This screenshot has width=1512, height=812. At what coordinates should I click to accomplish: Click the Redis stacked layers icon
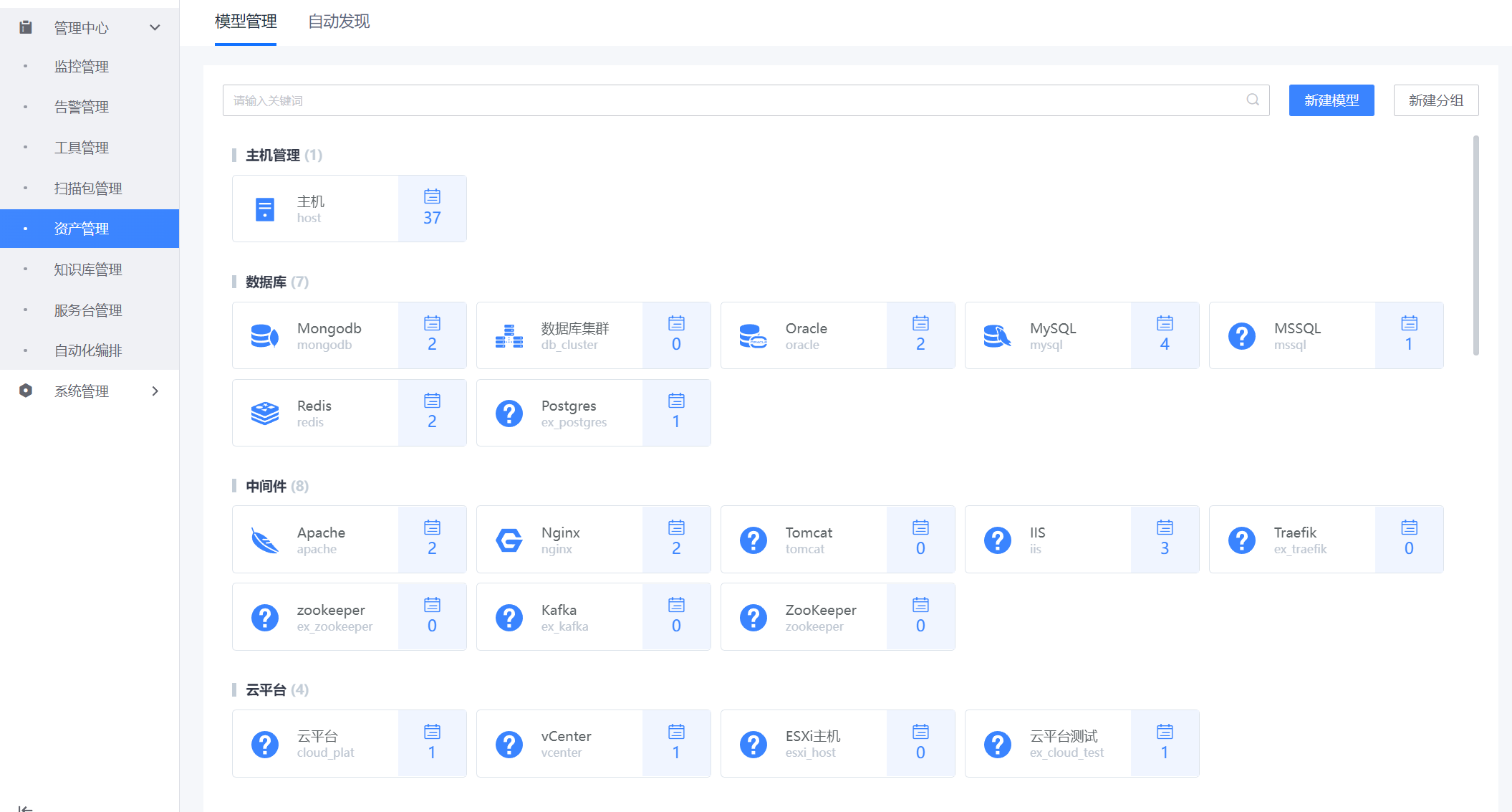click(x=264, y=413)
